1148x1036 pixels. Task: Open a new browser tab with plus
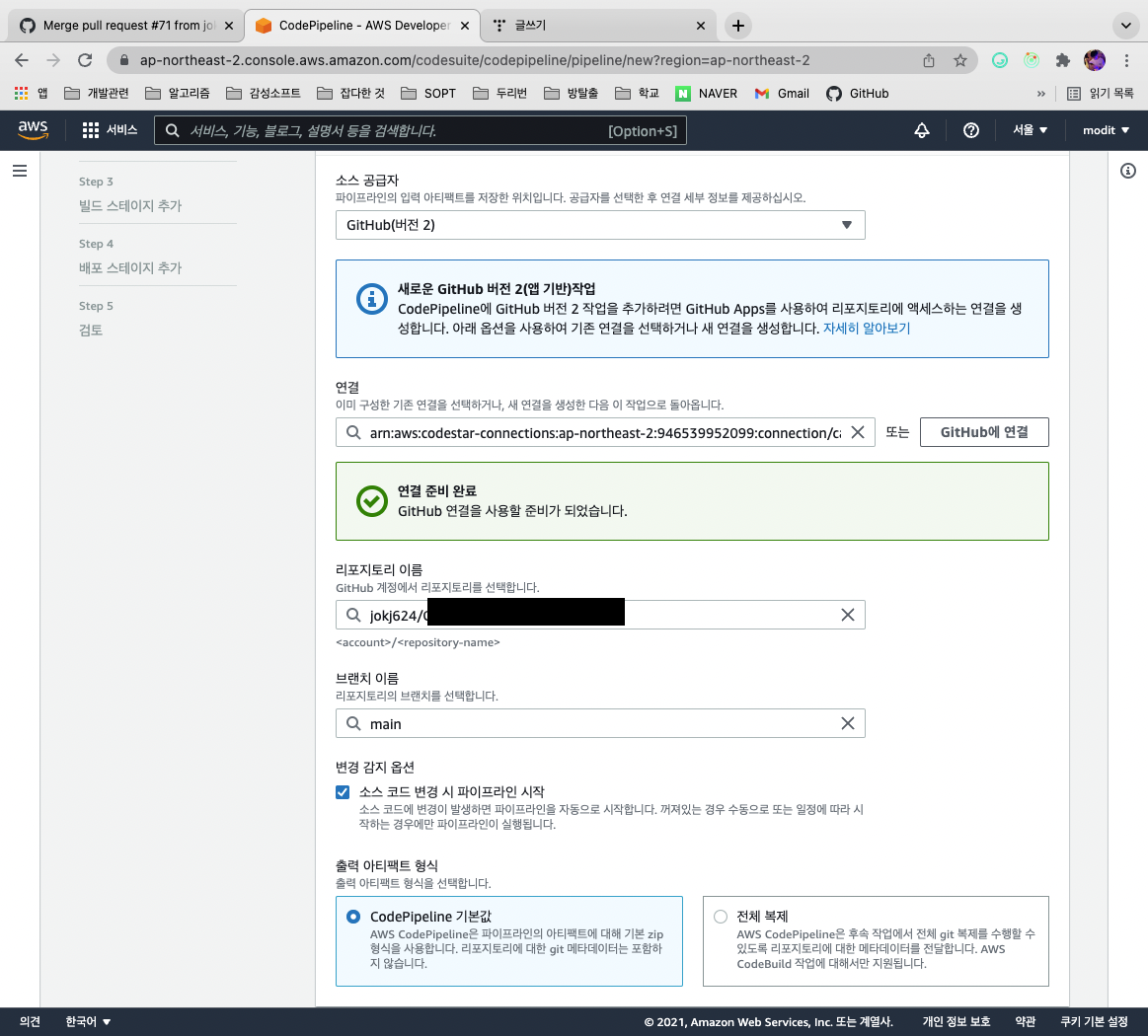[x=738, y=26]
